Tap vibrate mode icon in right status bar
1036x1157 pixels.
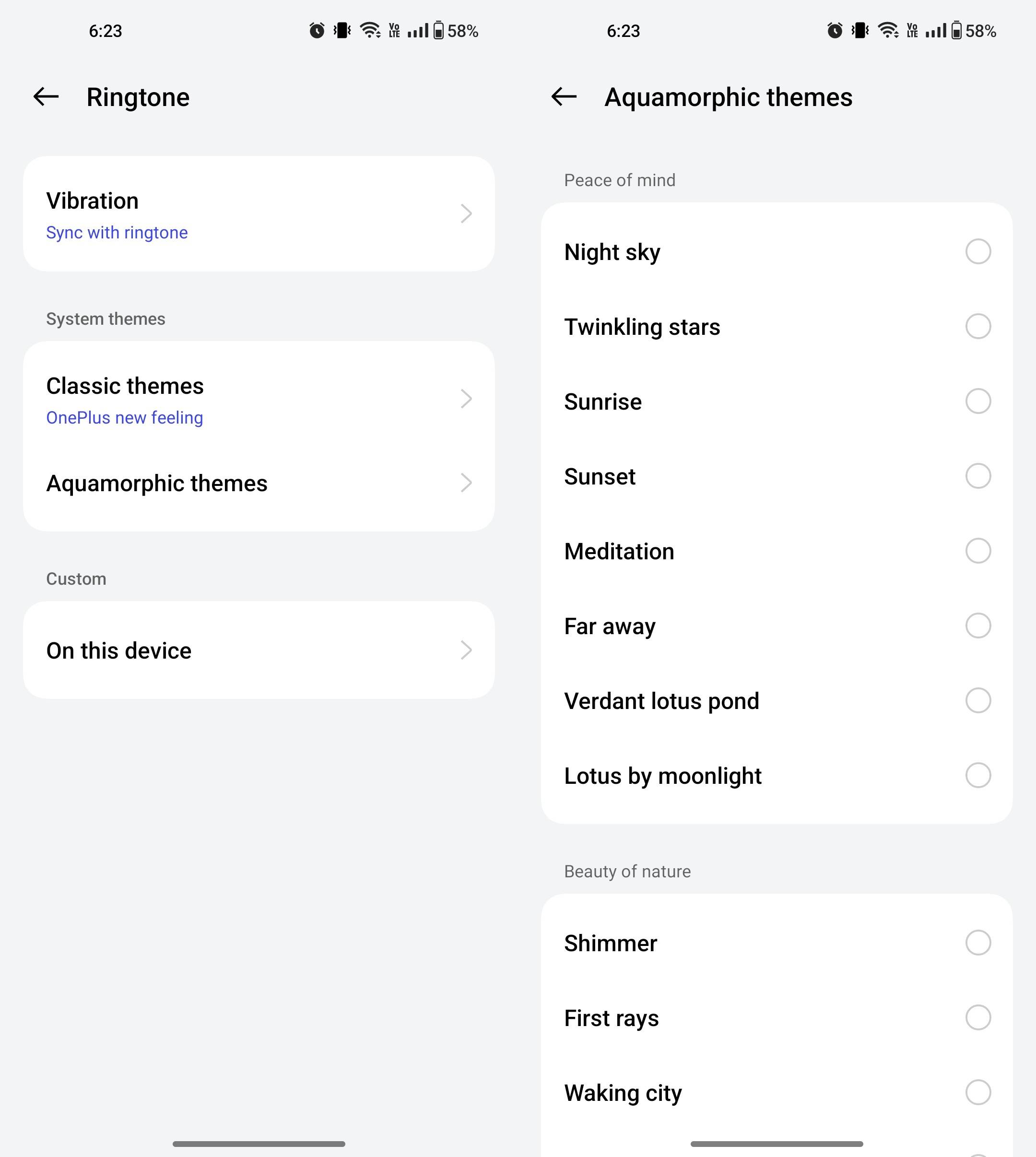click(860, 31)
